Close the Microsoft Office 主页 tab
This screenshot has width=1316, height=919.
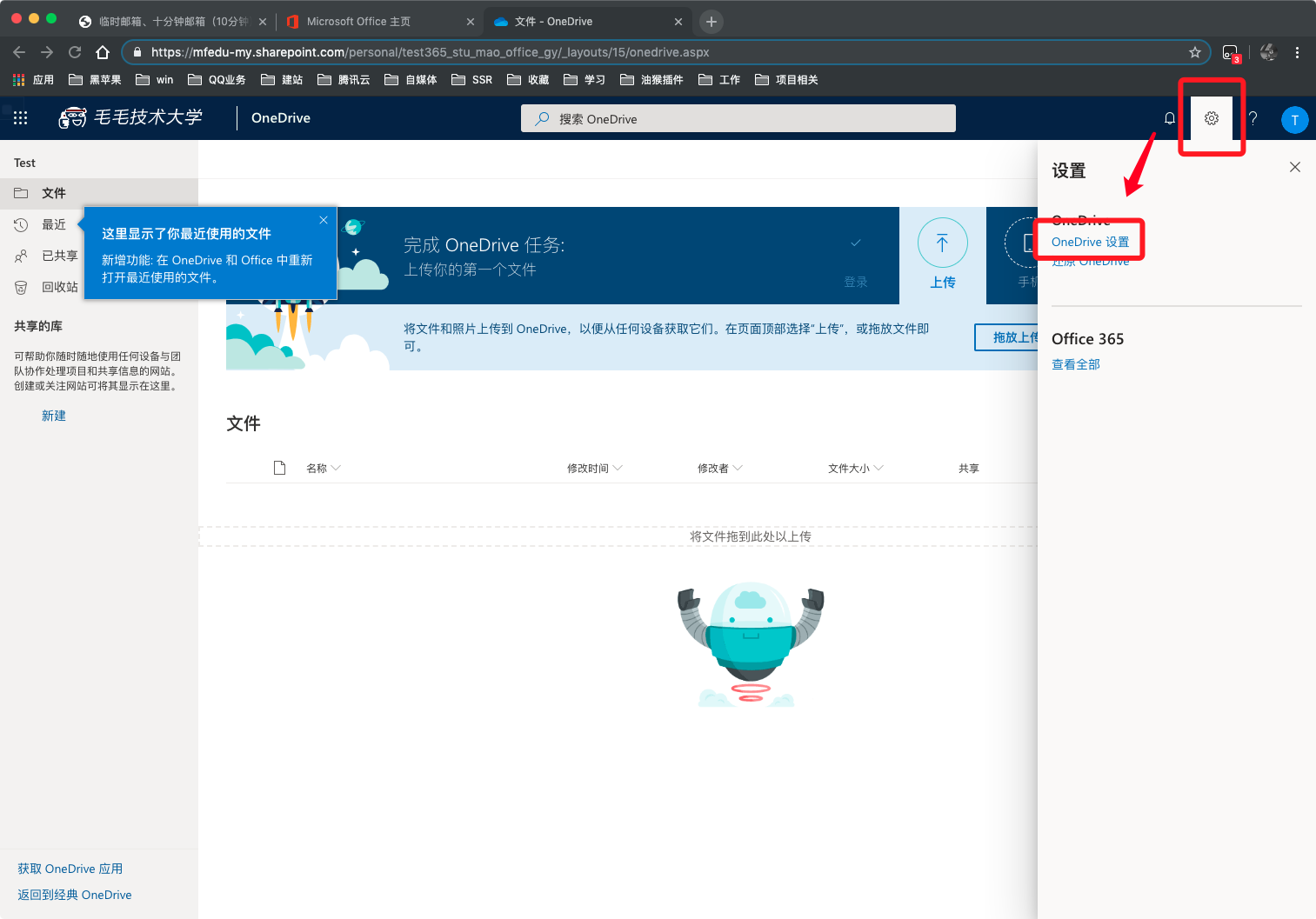point(471,22)
